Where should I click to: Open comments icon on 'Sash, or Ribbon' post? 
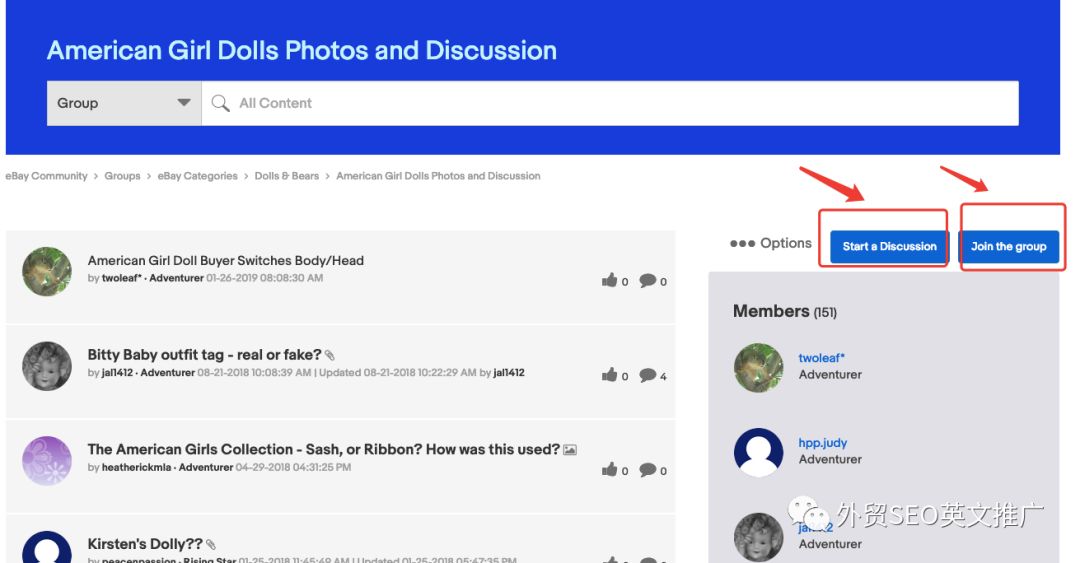coord(647,469)
